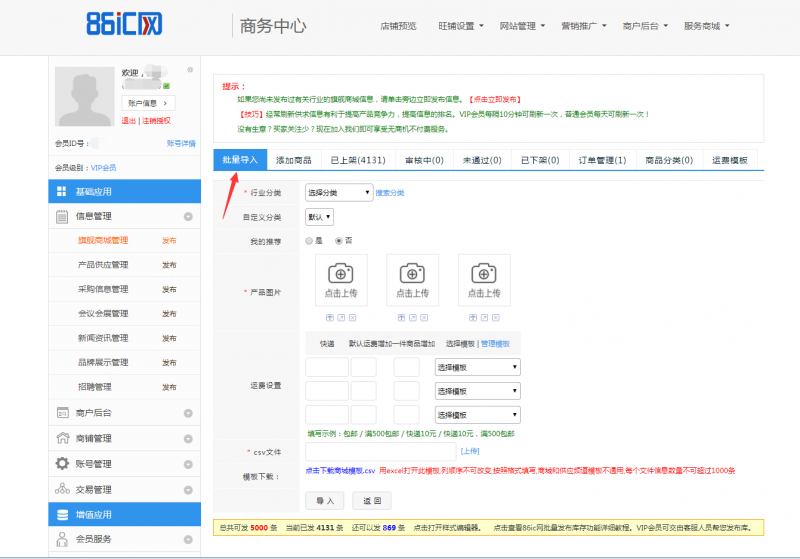This screenshot has height=559, width=800.
Task: Select the 是 radio for 我的推荐
Action: click(x=309, y=241)
